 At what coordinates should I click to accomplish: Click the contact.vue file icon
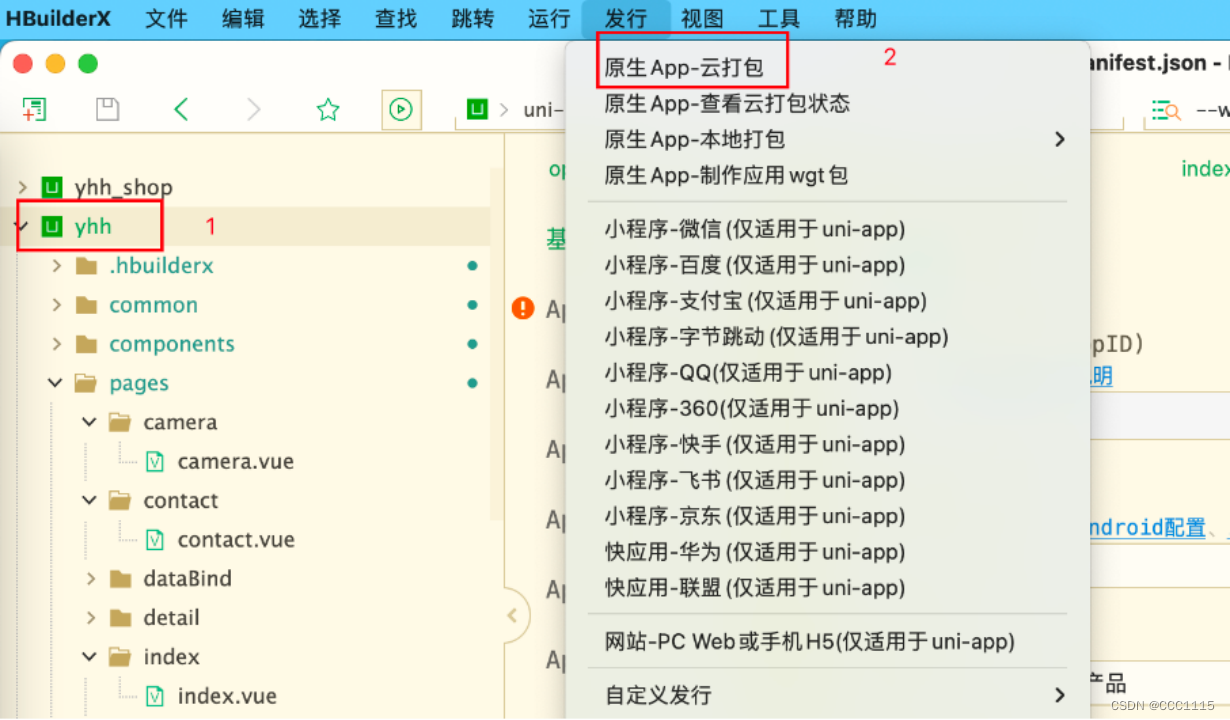click(x=155, y=539)
